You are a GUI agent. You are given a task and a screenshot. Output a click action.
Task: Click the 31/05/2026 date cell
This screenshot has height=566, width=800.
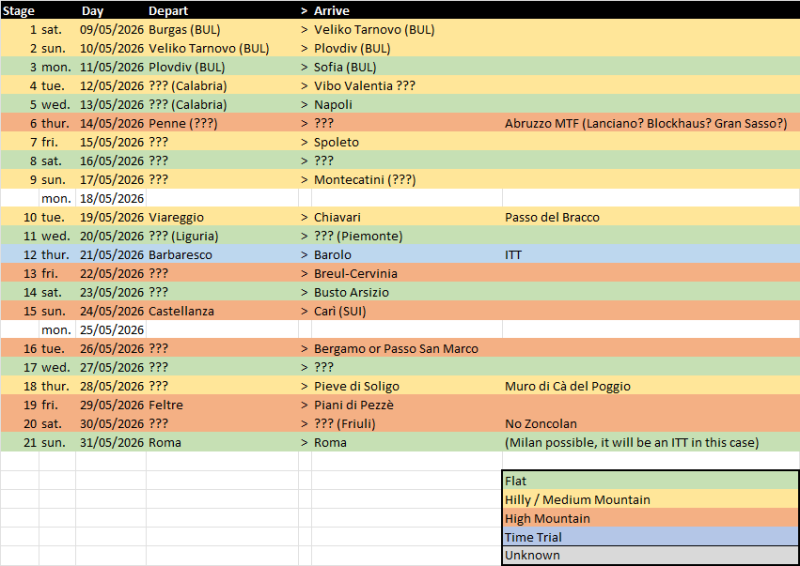[111, 442]
